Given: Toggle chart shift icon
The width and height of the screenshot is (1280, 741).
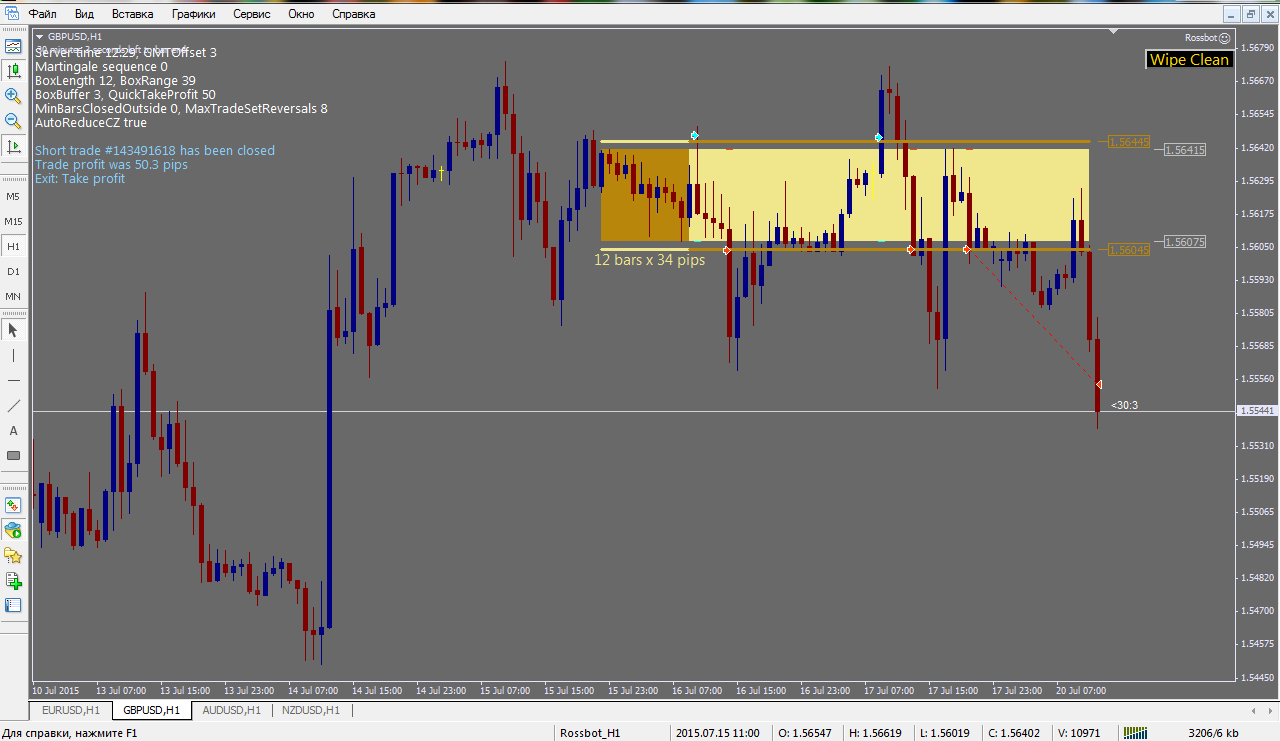Looking at the screenshot, I should pos(13,146).
